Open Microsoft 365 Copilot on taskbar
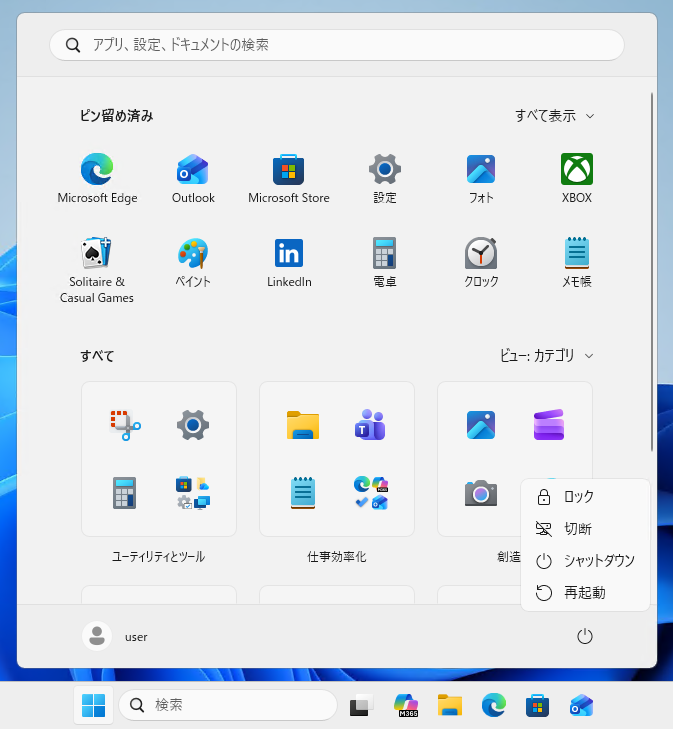This screenshot has width=673, height=729. (x=406, y=705)
